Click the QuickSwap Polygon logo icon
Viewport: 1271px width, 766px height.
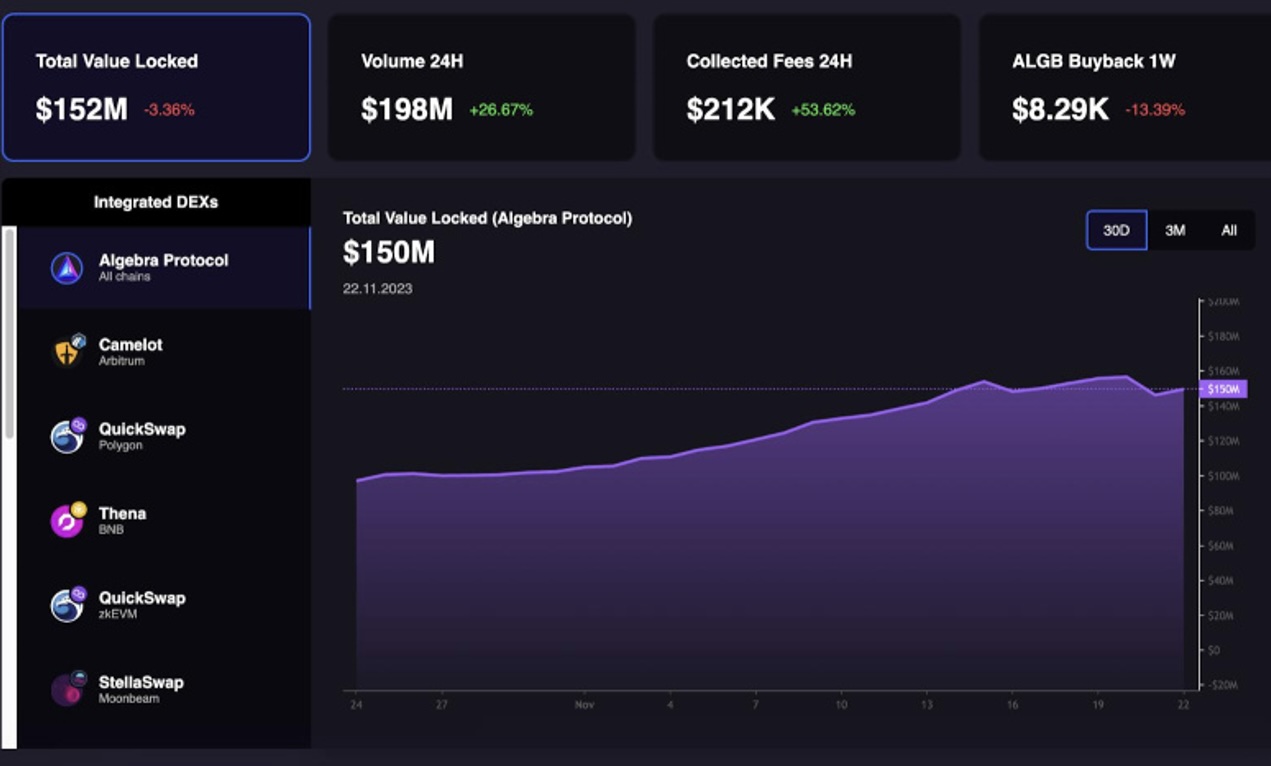pos(67,436)
